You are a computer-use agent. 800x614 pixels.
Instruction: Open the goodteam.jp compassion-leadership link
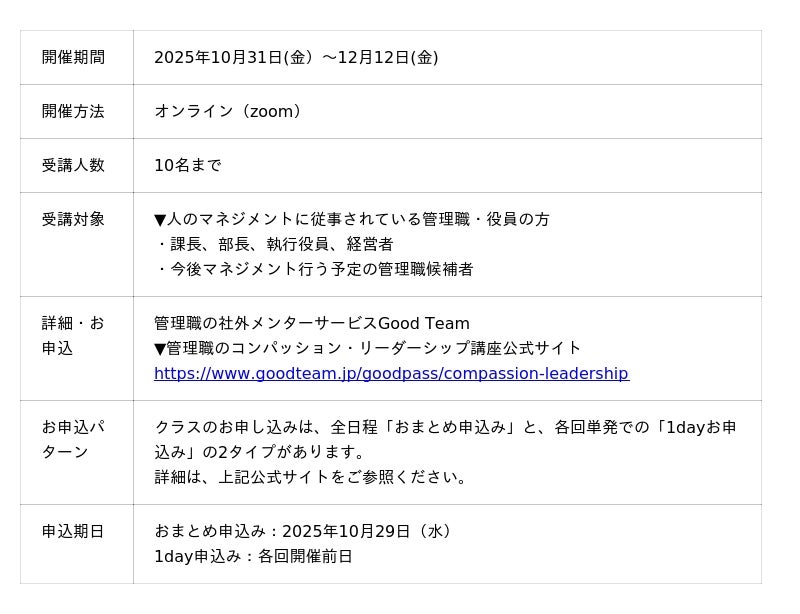(391, 374)
